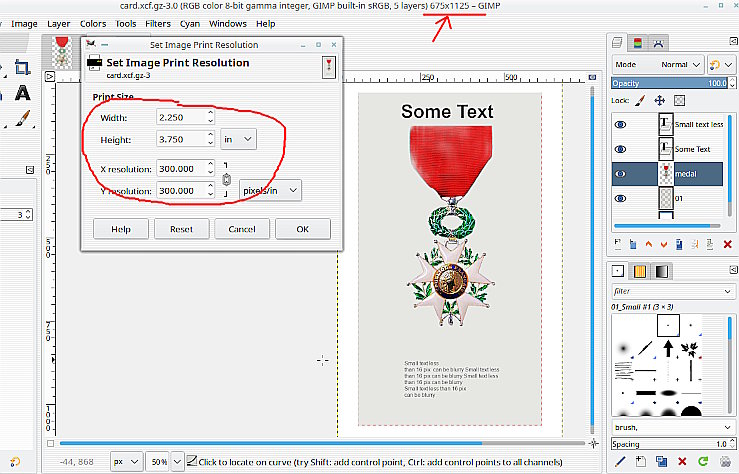Screen dimensions: 739x474
Task: Select the Crop tool in toolbox
Action: coord(22,67)
